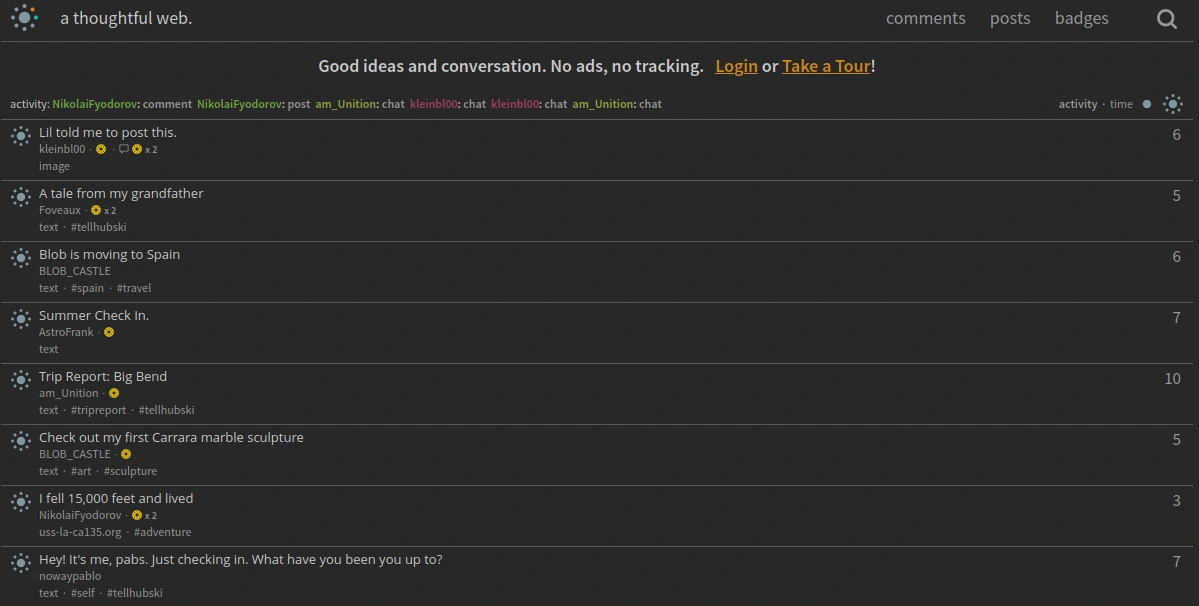Click the Login link
1199x606 pixels.
(736, 66)
